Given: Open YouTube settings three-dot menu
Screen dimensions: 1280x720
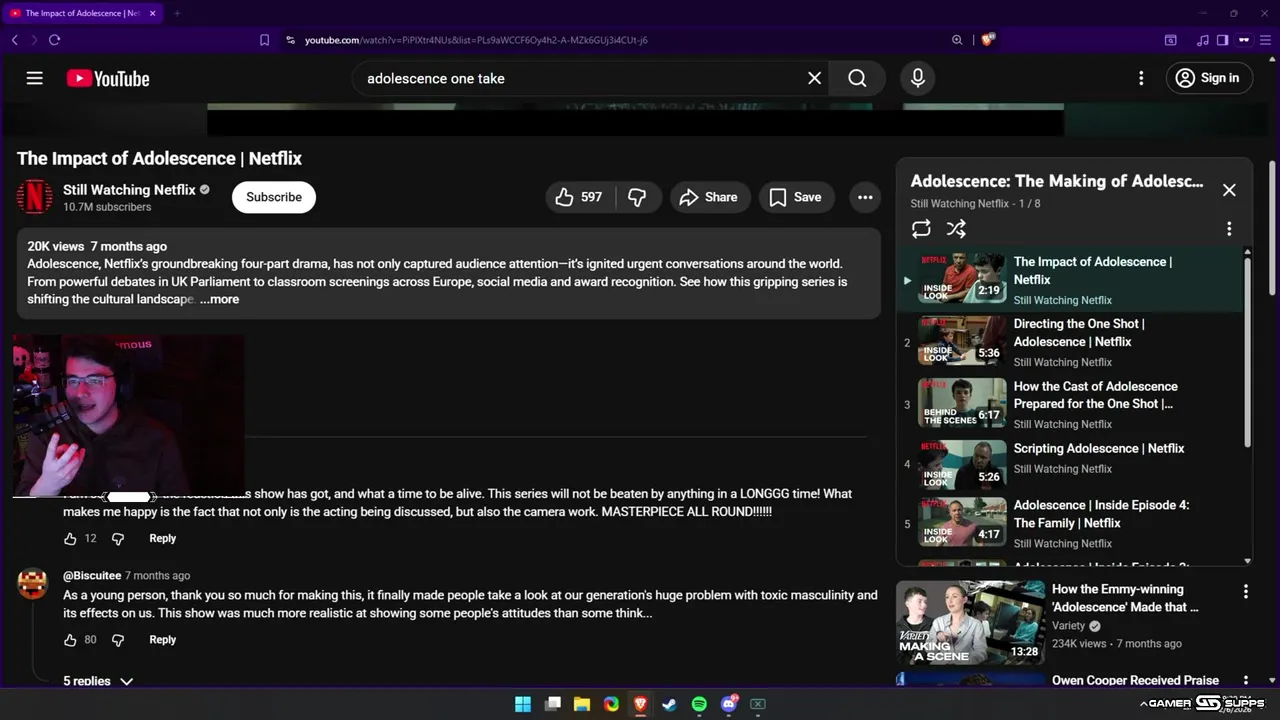Looking at the screenshot, I should [x=1141, y=78].
